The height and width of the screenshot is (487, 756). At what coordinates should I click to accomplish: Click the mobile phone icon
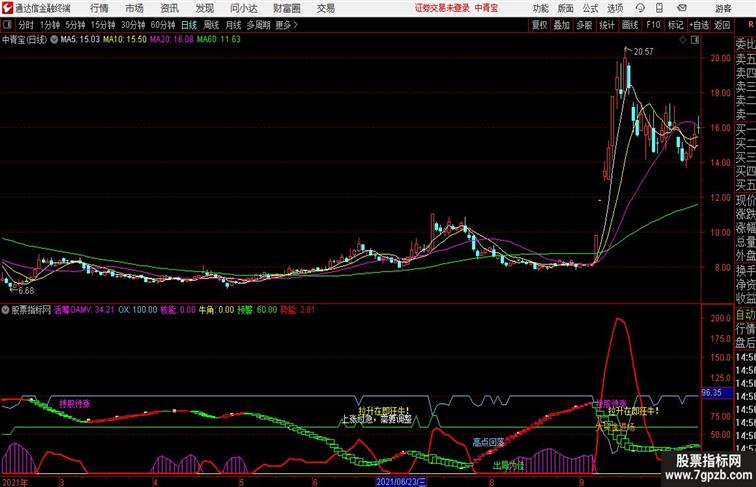[x=660, y=8]
